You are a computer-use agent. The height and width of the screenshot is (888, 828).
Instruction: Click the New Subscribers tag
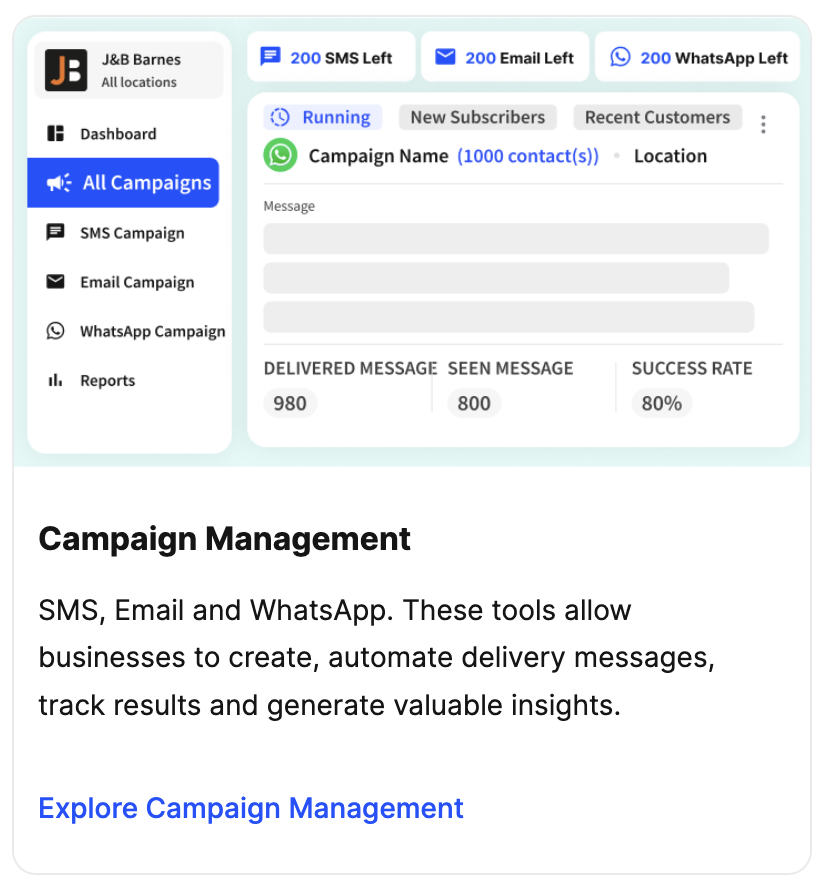point(478,118)
